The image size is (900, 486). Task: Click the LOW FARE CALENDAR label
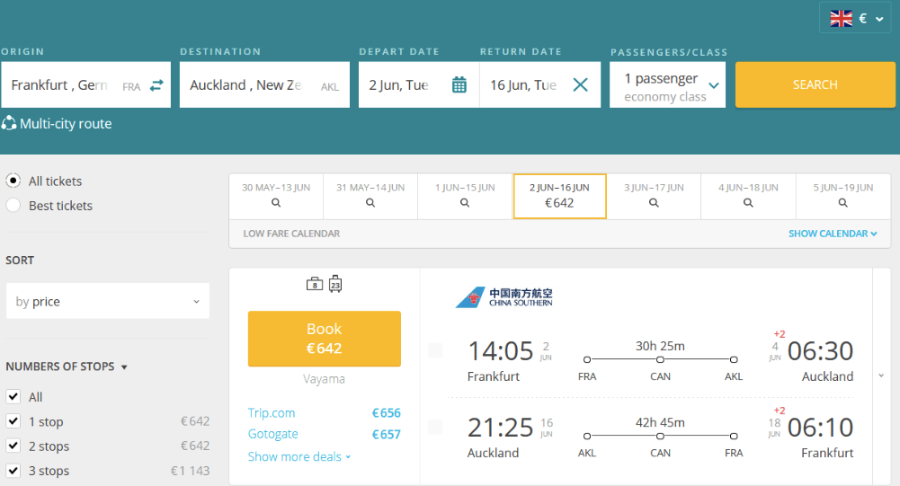292,234
